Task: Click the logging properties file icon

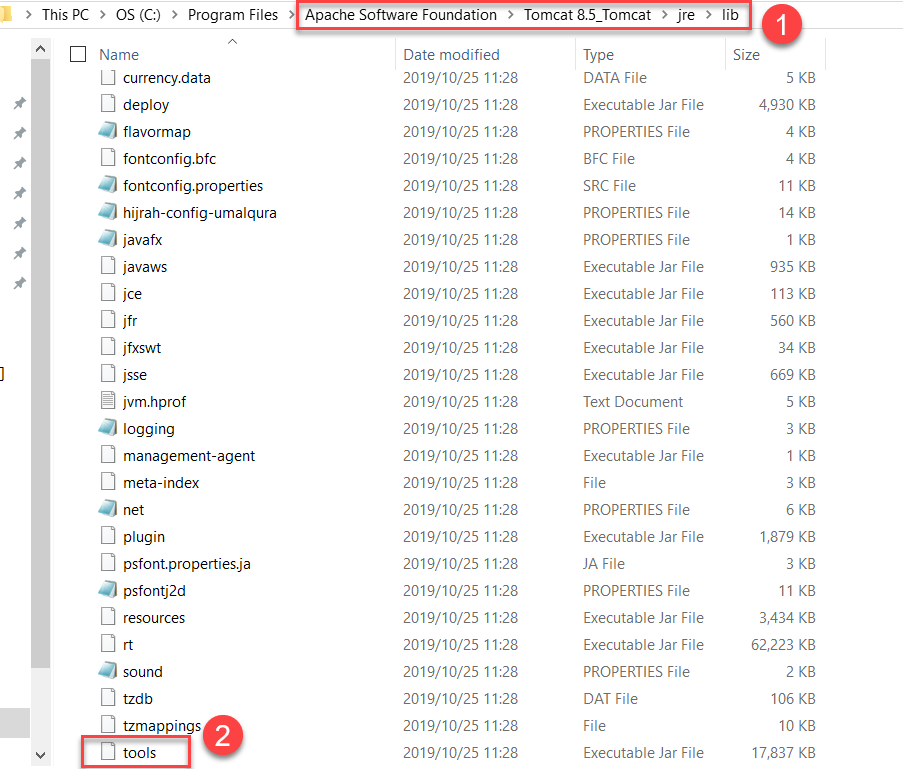Action: tap(108, 428)
